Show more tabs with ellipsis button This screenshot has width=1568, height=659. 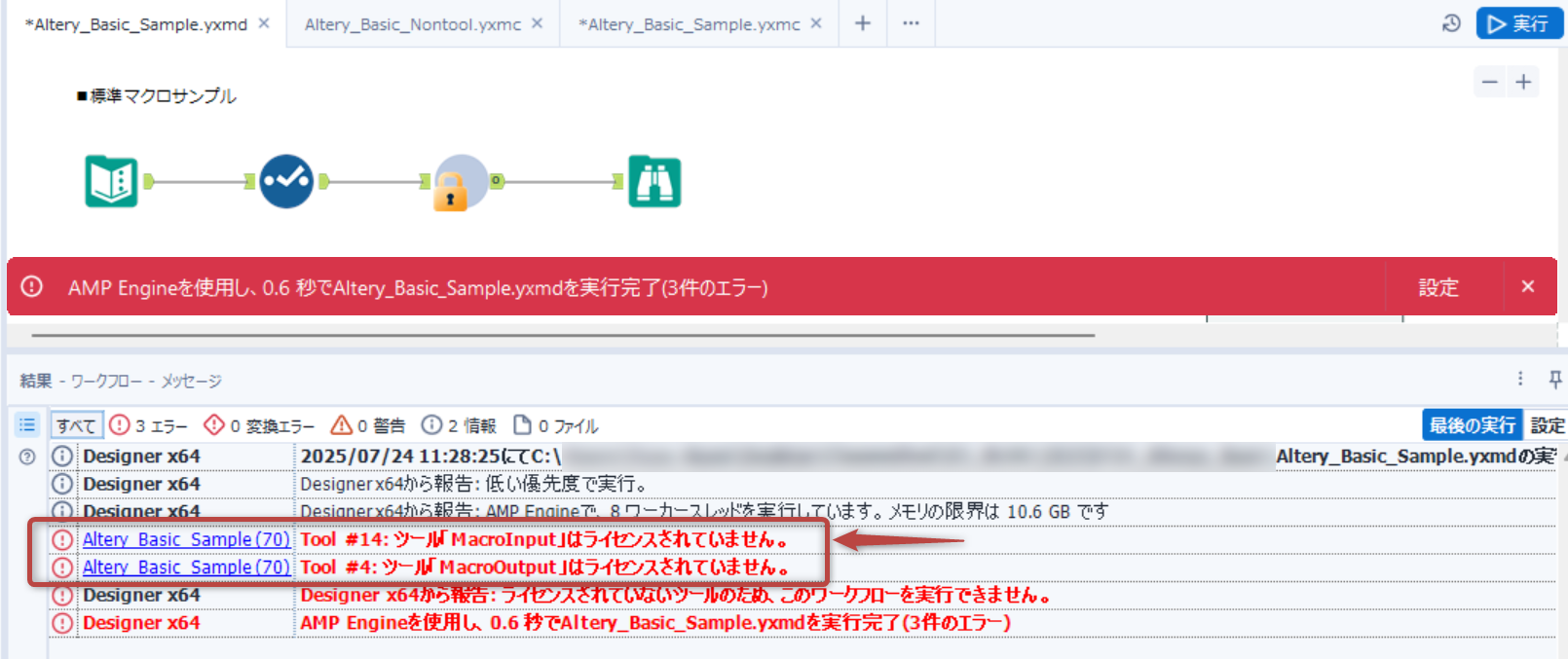click(x=911, y=23)
